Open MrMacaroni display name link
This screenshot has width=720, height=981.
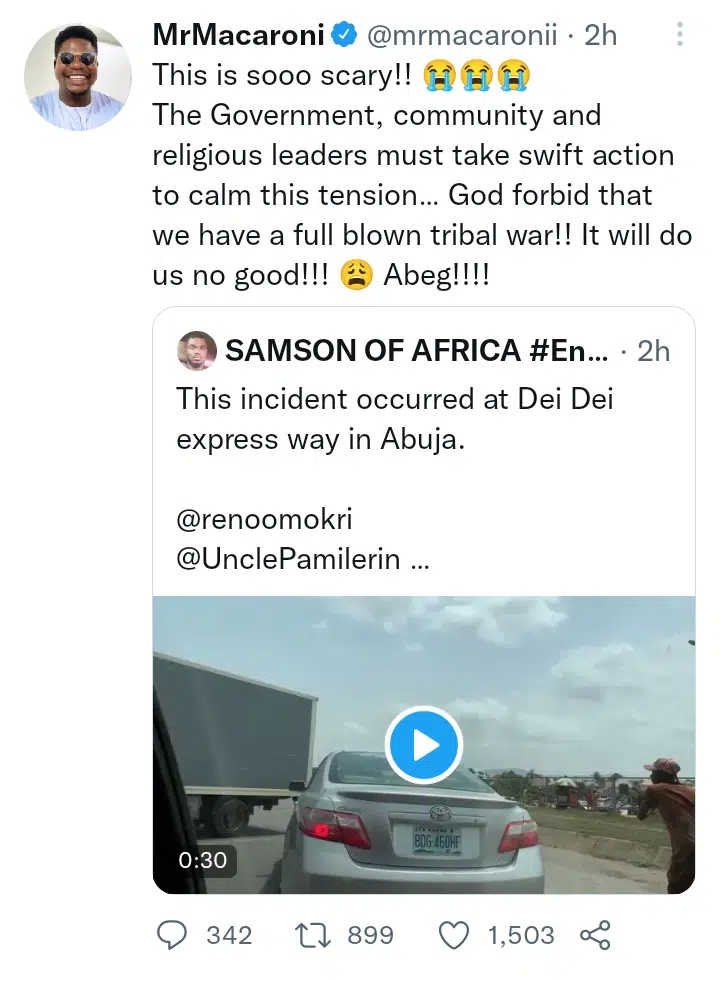pos(239,36)
